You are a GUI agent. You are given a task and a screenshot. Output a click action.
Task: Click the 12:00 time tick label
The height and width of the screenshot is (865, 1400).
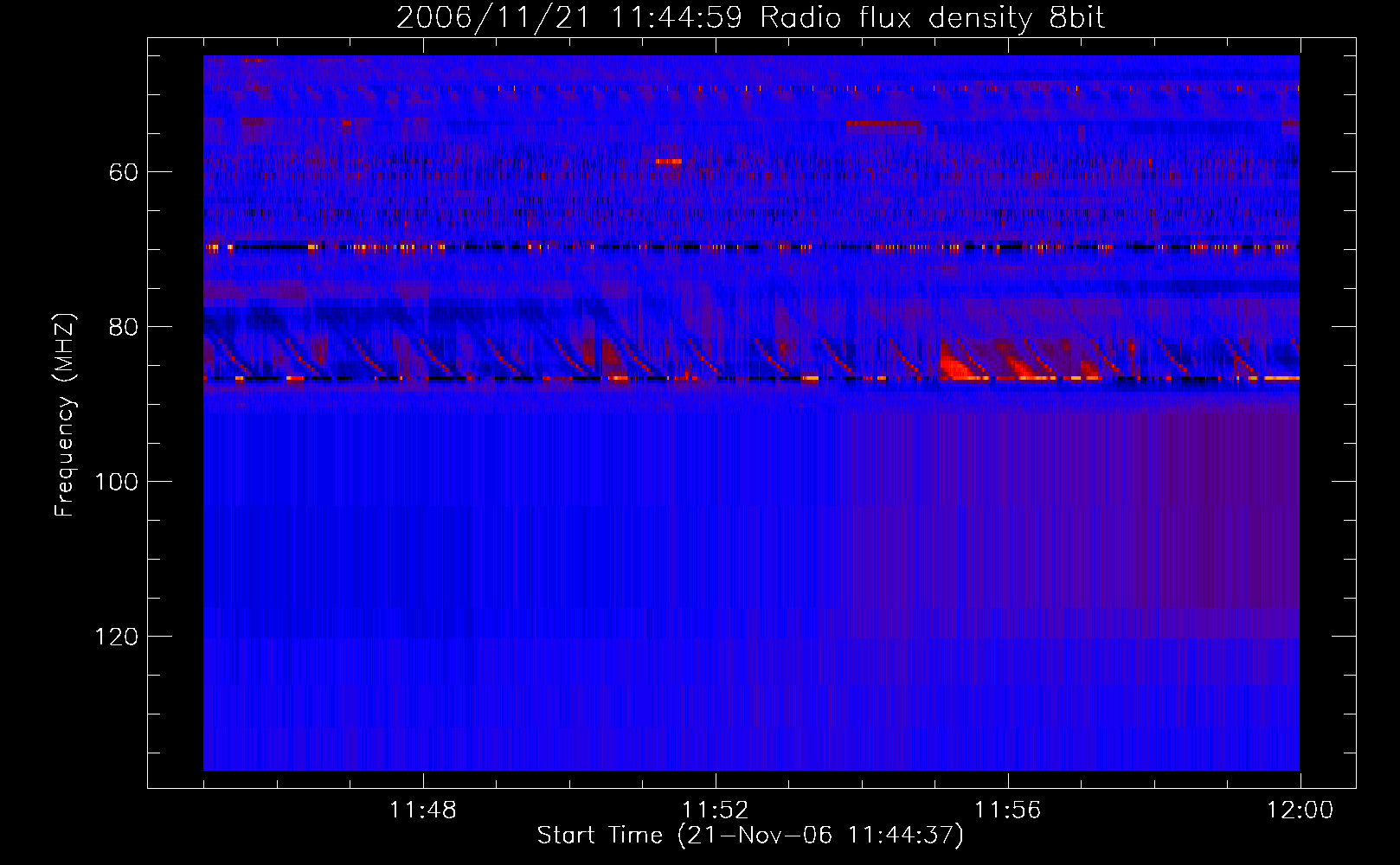[x=1300, y=811]
